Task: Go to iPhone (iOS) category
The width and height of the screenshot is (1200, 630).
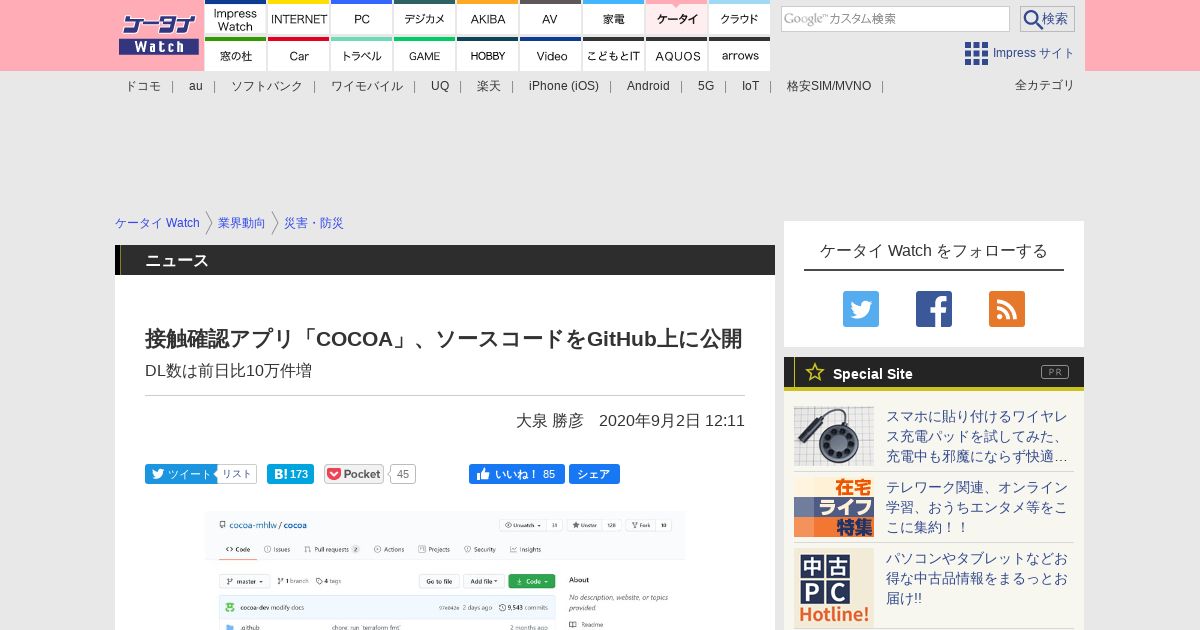Action: (564, 86)
